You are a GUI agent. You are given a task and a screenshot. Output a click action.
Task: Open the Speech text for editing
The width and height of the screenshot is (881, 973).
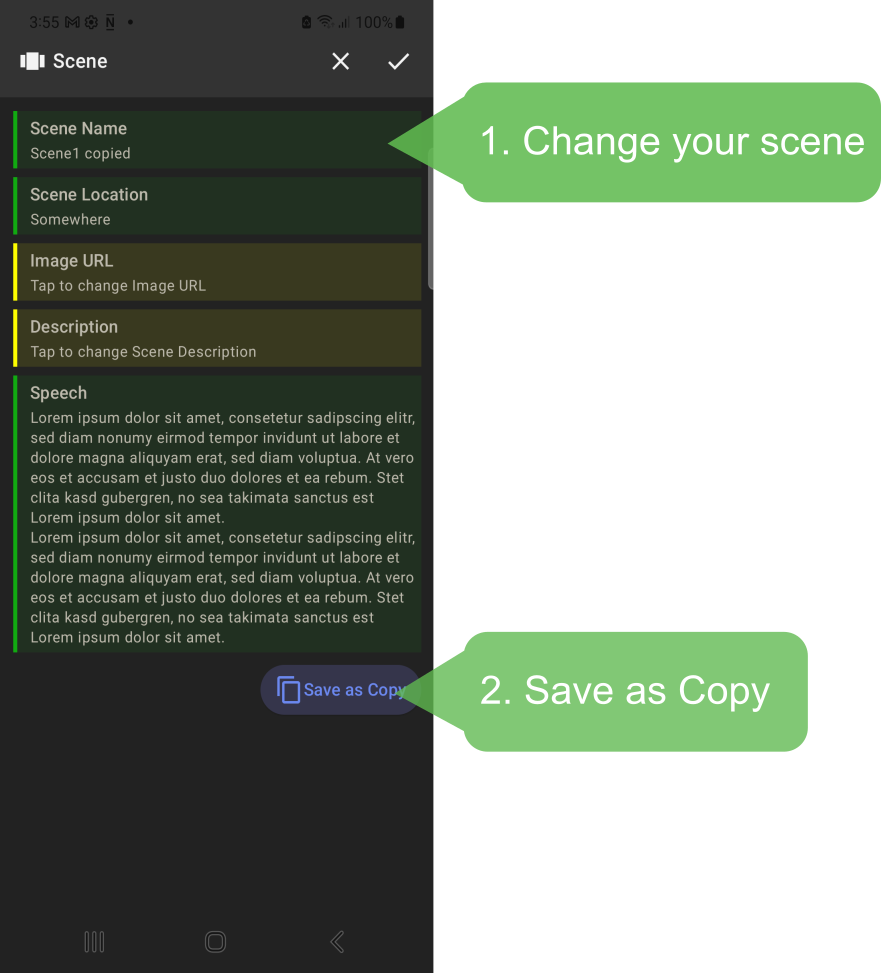(x=217, y=514)
